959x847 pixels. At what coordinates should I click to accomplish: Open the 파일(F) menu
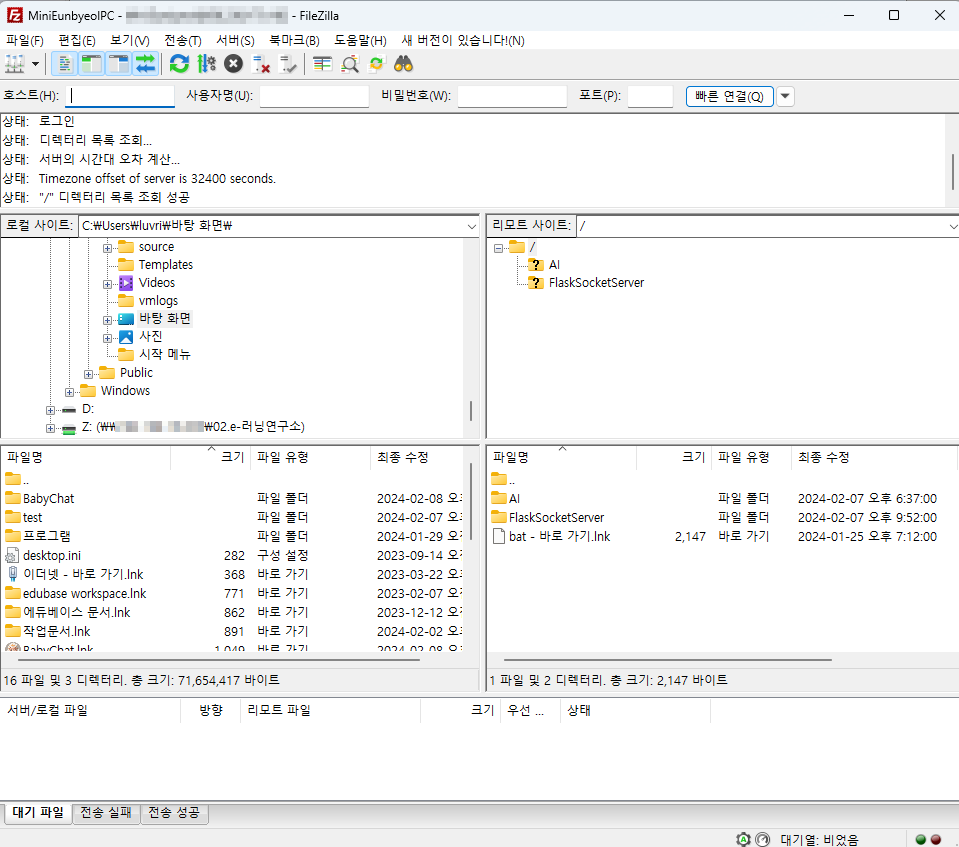point(24,40)
